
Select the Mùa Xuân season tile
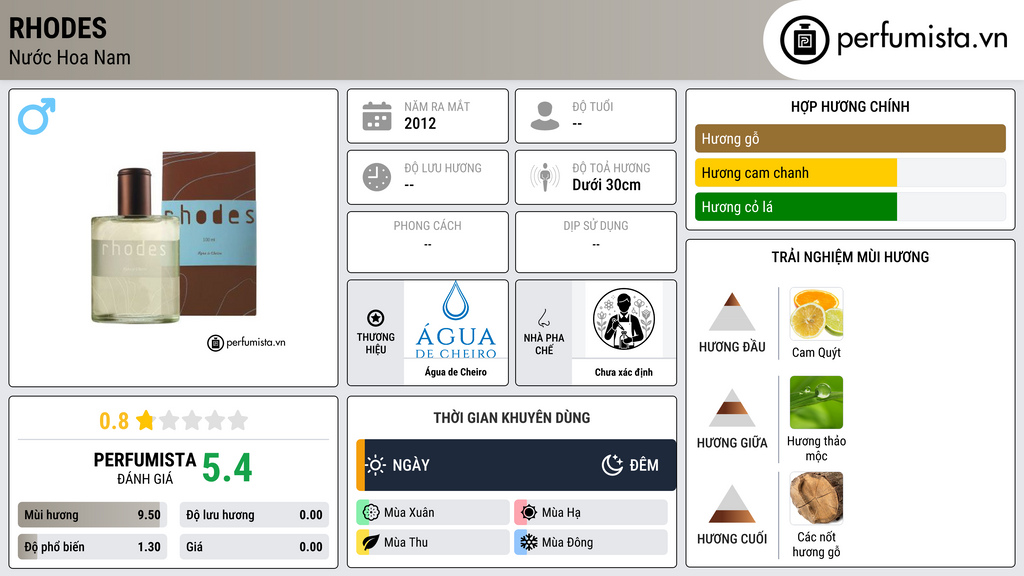click(432, 513)
